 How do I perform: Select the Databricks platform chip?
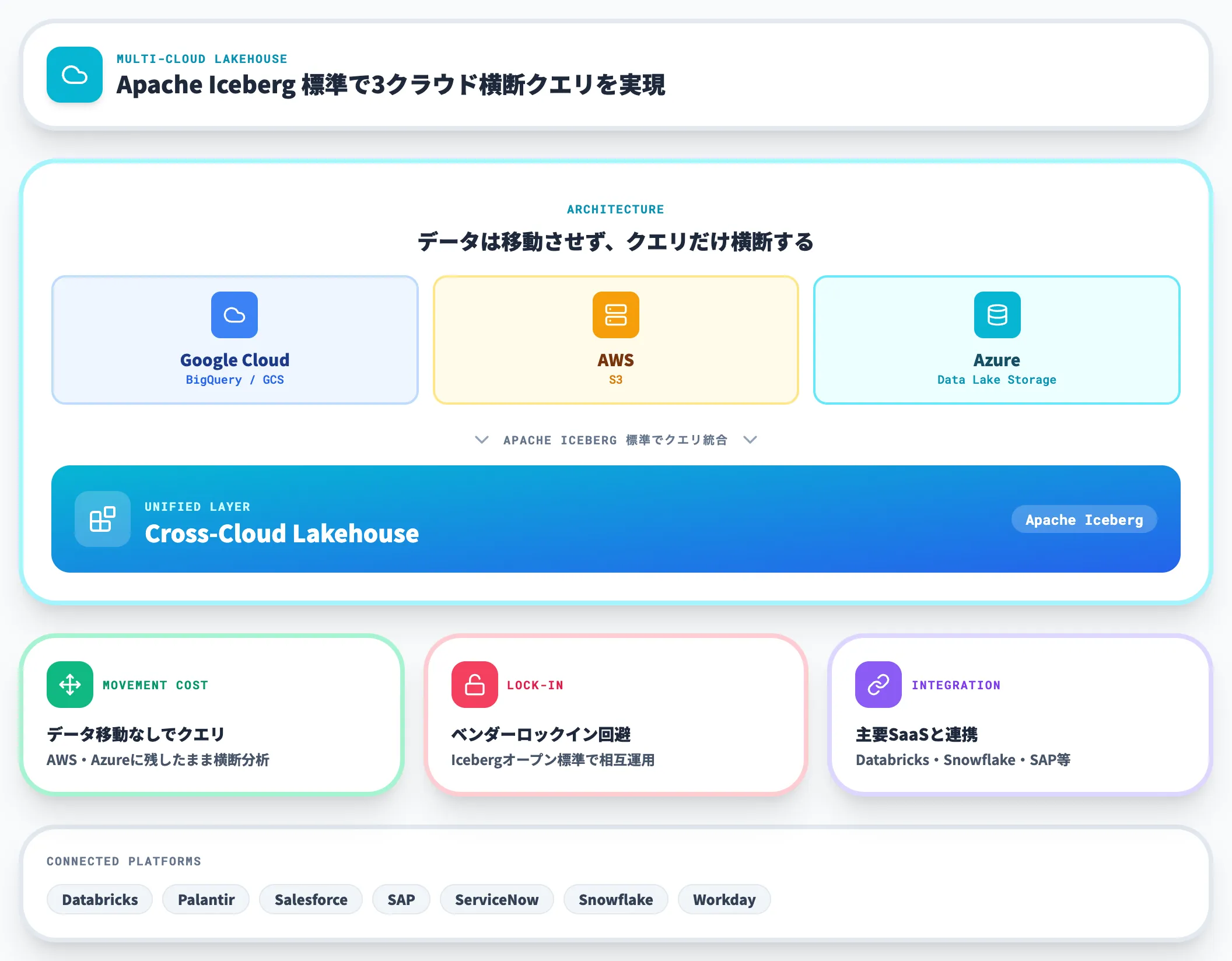point(100,900)
